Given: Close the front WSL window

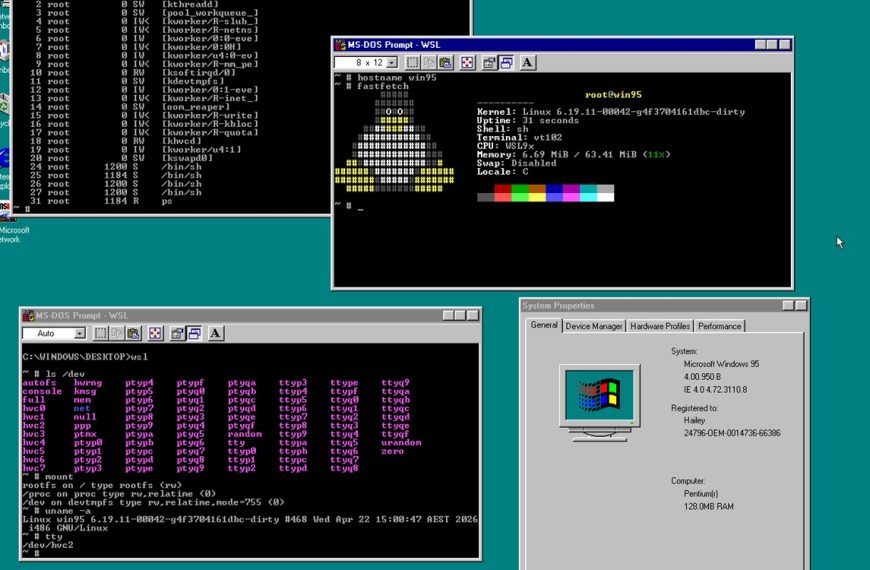Looking at the screenshot, I should point(785,45).
